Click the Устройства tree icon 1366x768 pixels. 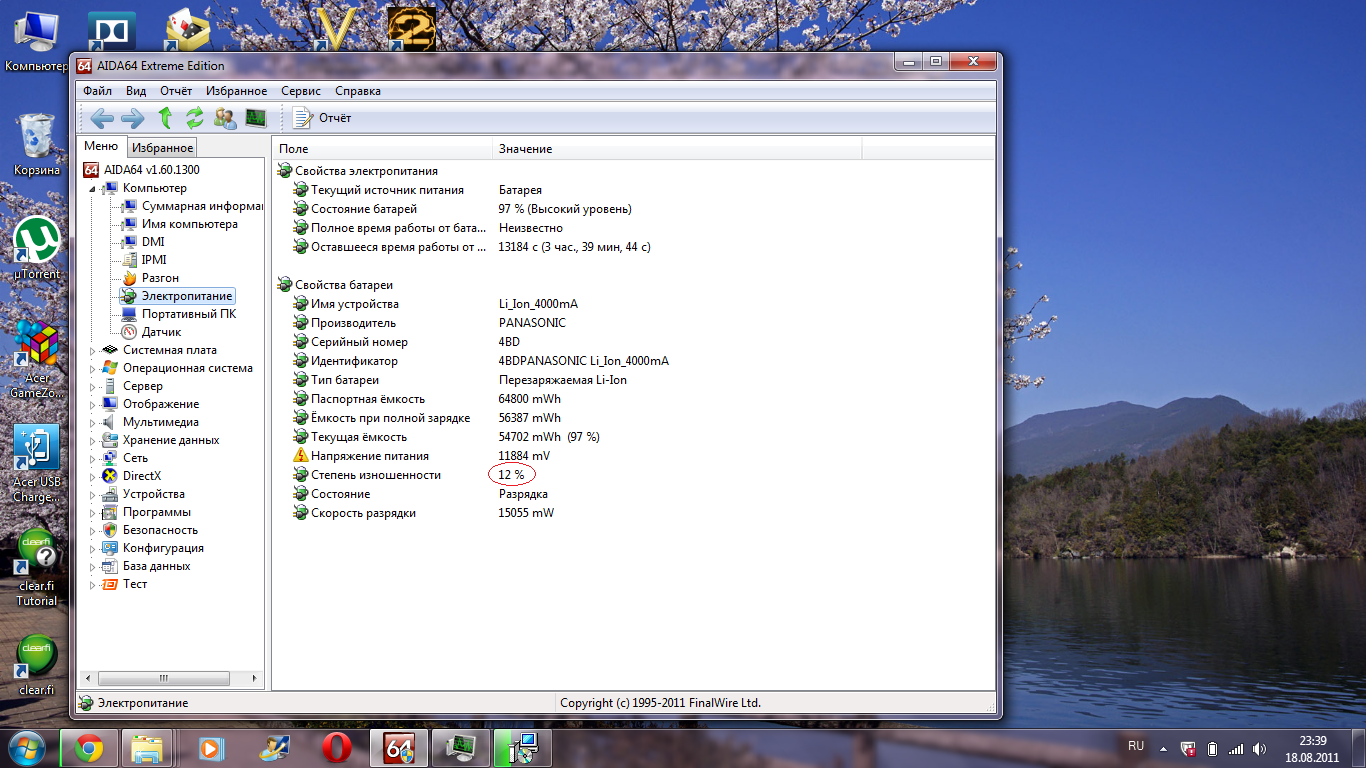click(x=110, y=494)
